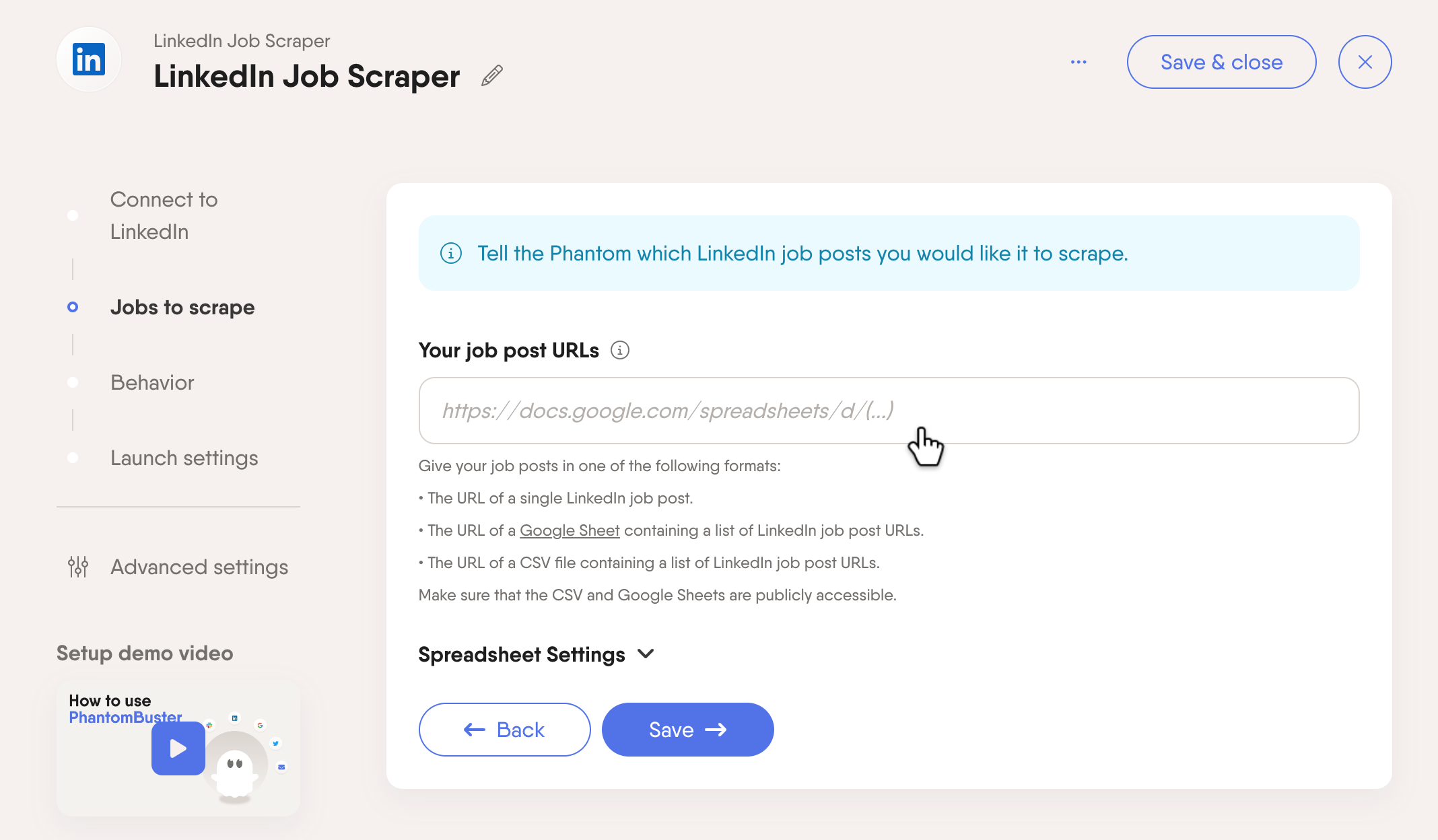The image size is (1438, 840).
Task: Play the How to use PhantomBuster video
Action: pos(177,748)
